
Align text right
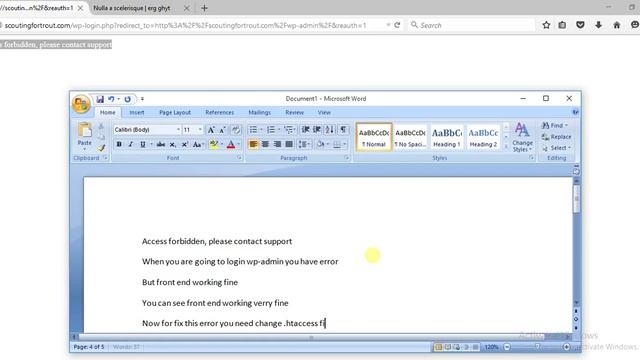point(277,144)
